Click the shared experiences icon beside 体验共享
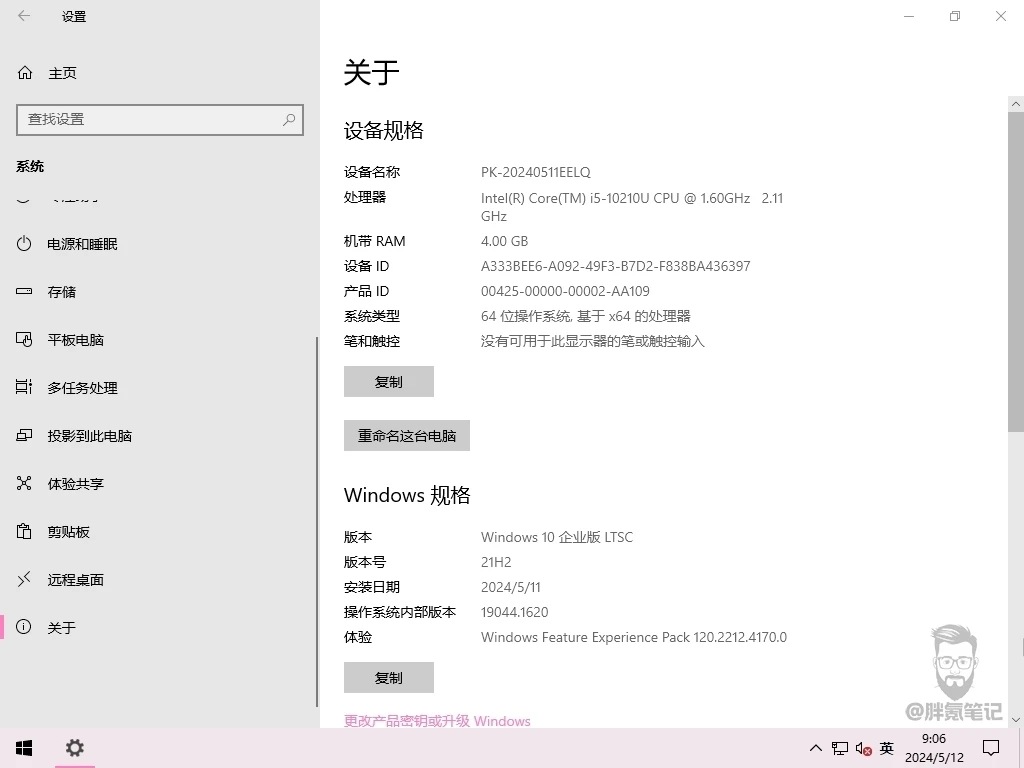1024x768 pixels. tap(24, 483)
